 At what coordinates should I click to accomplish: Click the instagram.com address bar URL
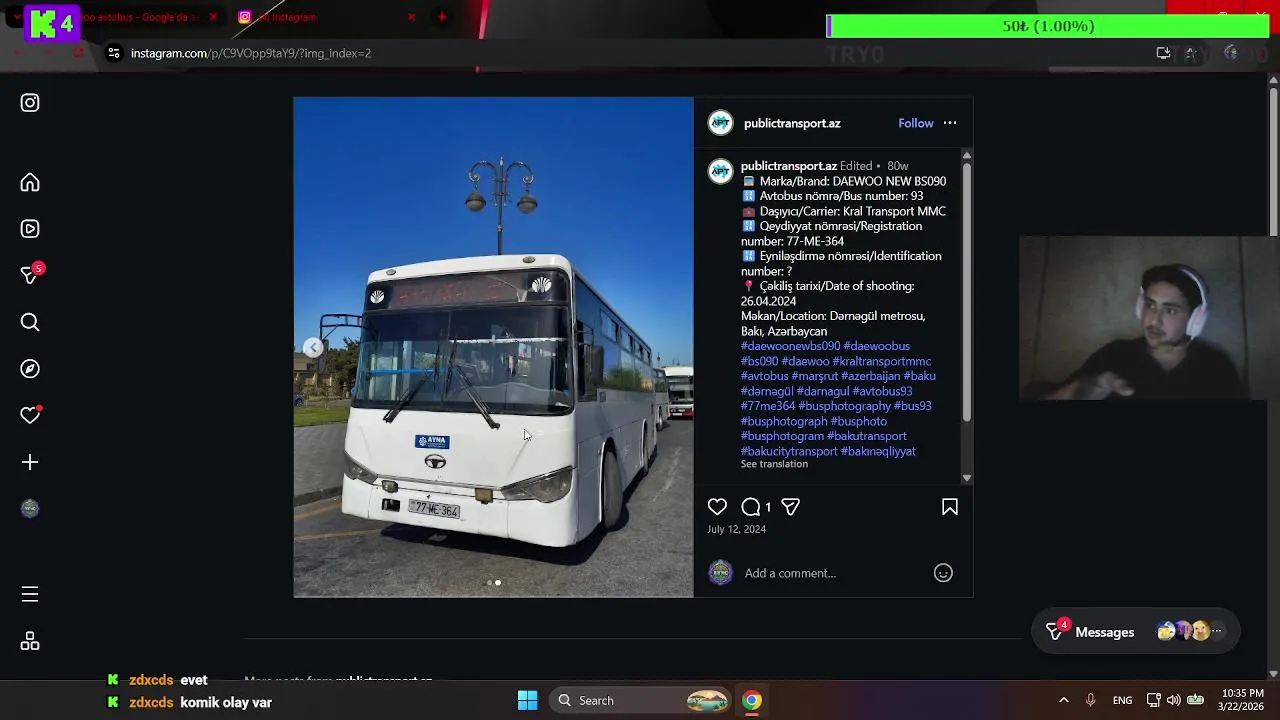[251, 53]
